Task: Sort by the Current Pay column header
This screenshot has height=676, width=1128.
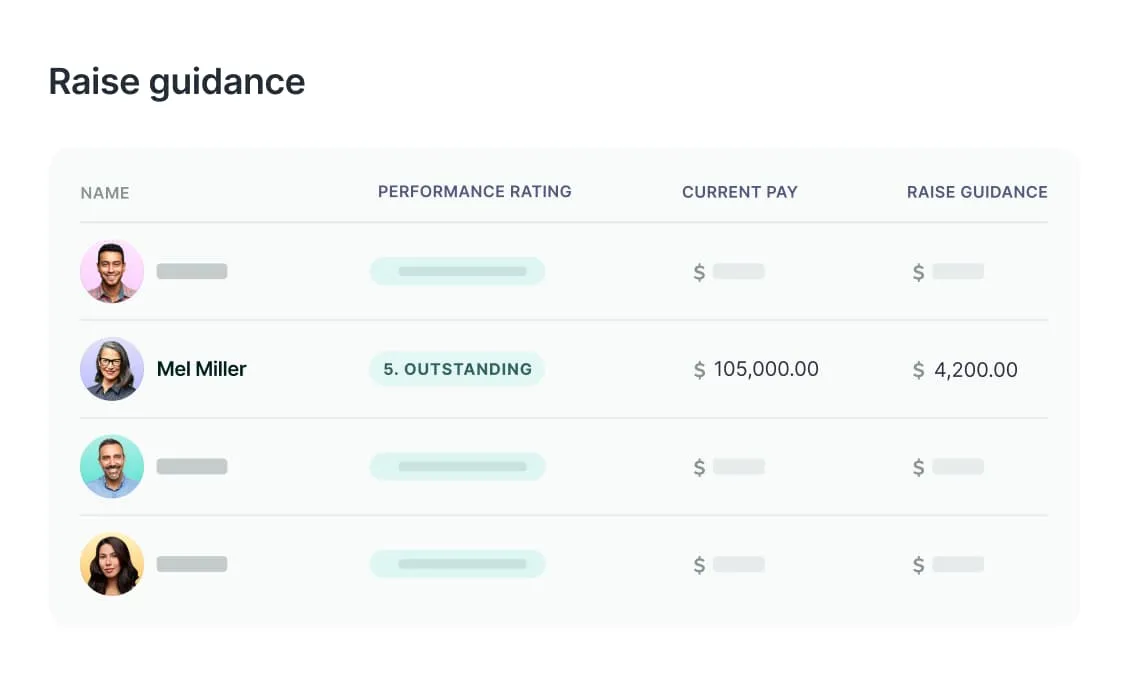Action: click(x=740, y=192)
